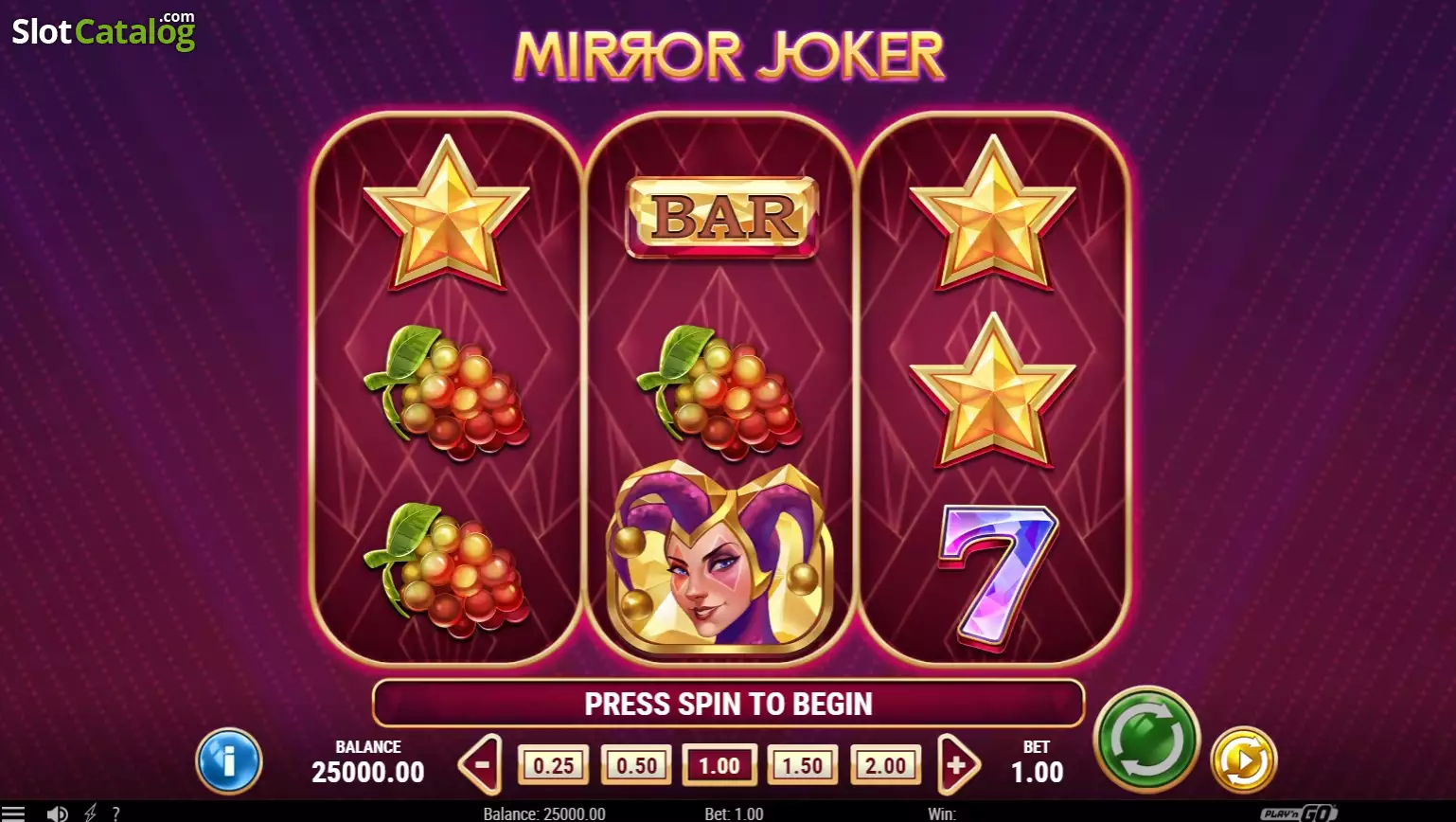Click the Joker symbol on middle reel
The image size is (1456, 822).
(x=719, y=559)
